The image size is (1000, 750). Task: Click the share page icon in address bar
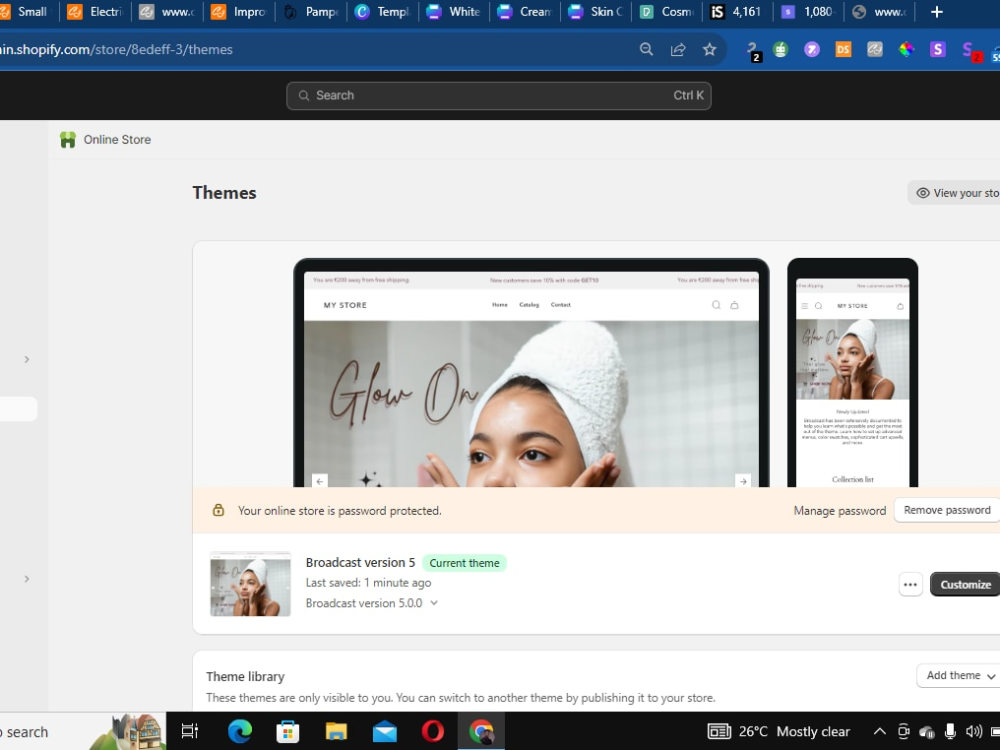(678, 49)
